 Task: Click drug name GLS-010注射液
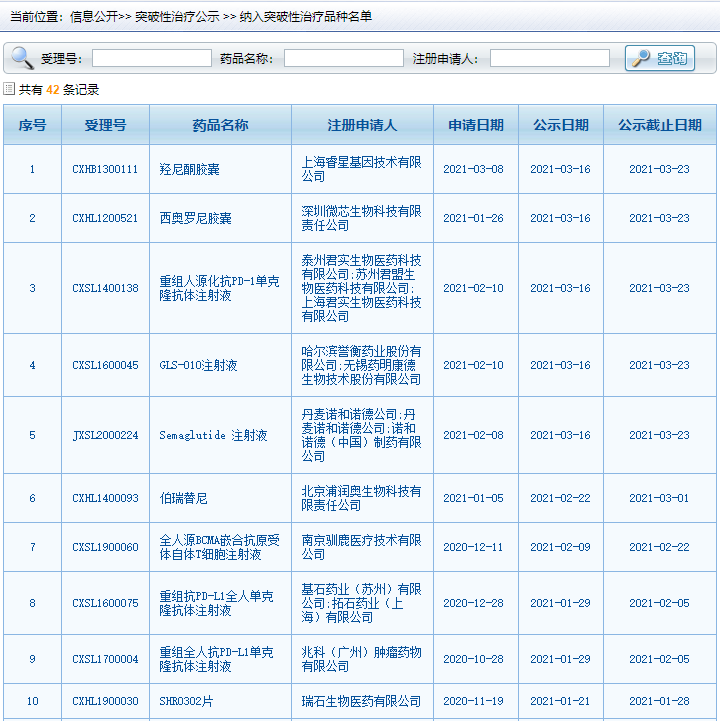point(198,365)
